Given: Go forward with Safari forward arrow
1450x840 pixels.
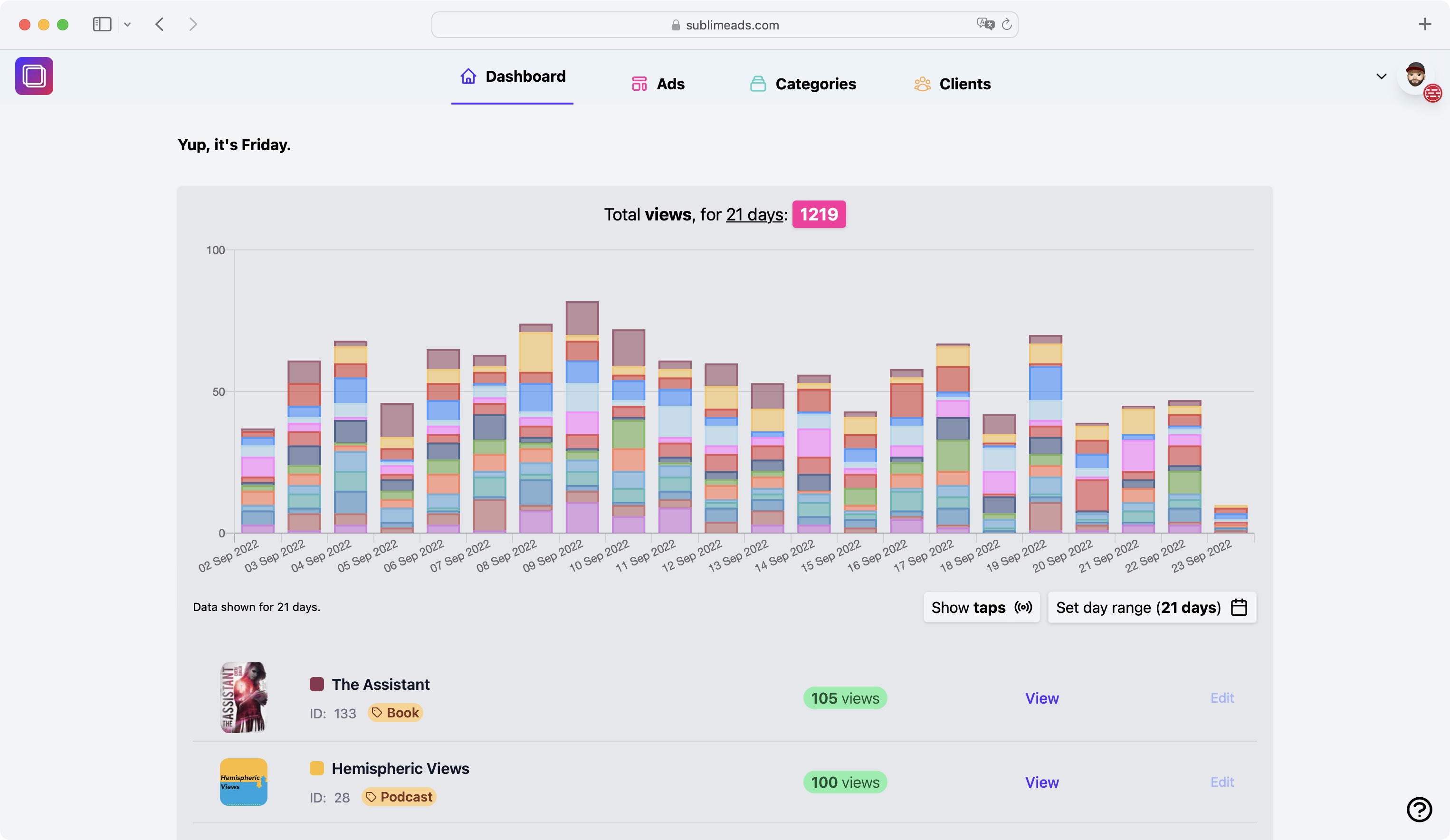Looking at the screenshot, I should click(193, 24).
